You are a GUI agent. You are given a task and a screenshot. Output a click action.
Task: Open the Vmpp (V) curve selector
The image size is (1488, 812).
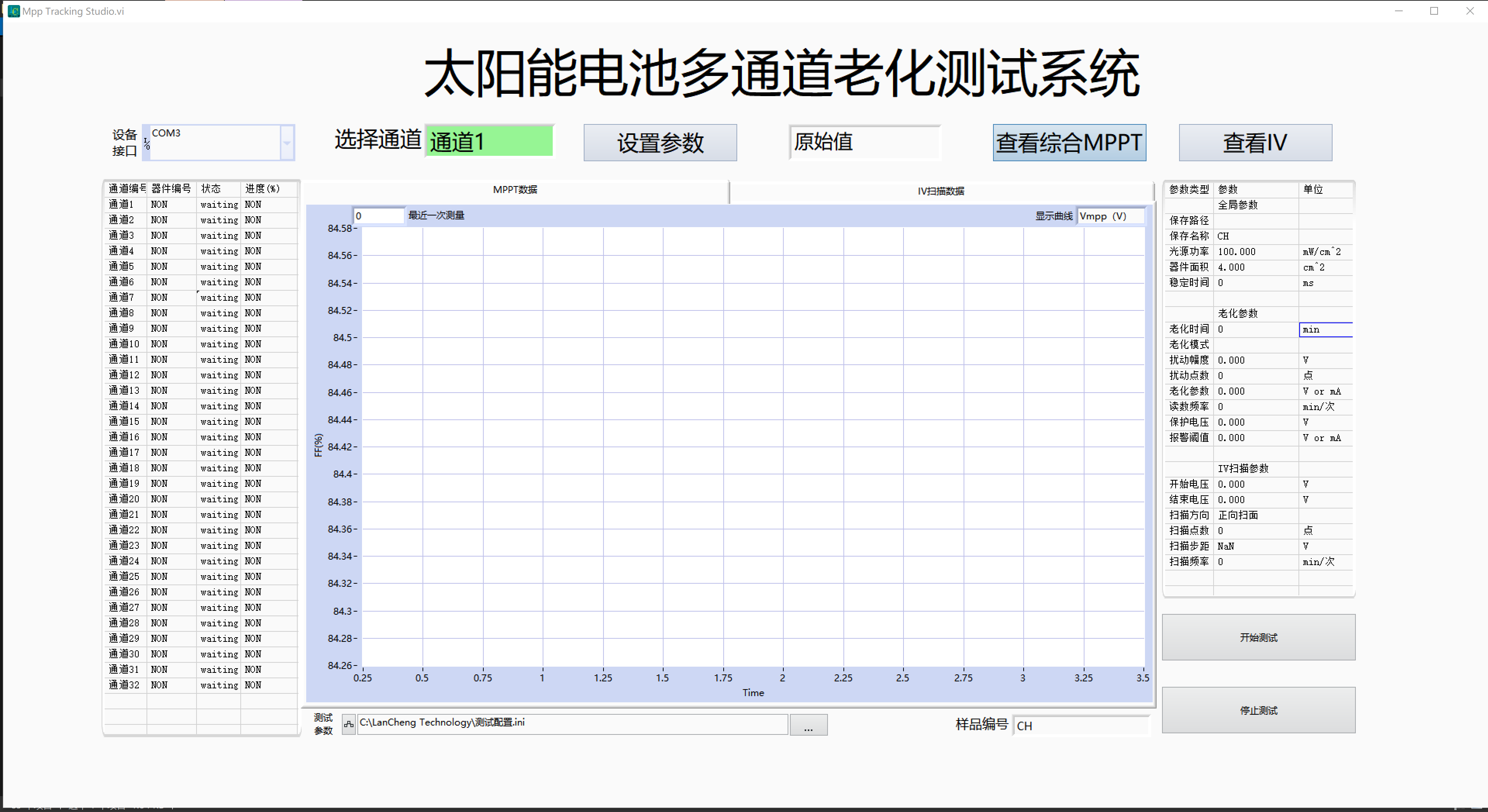click(1110, 216)
